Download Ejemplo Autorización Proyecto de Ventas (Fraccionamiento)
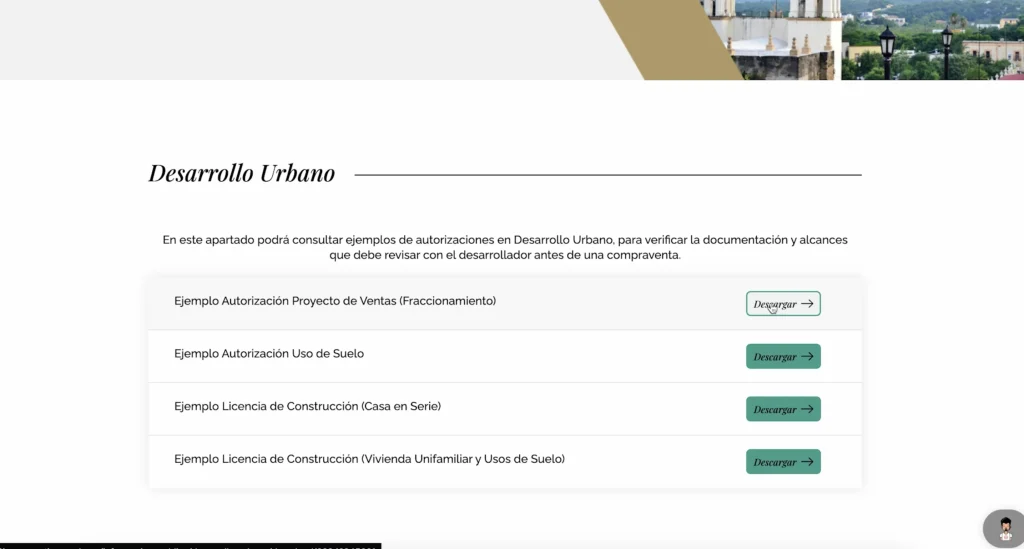 (x=783, y=304)
